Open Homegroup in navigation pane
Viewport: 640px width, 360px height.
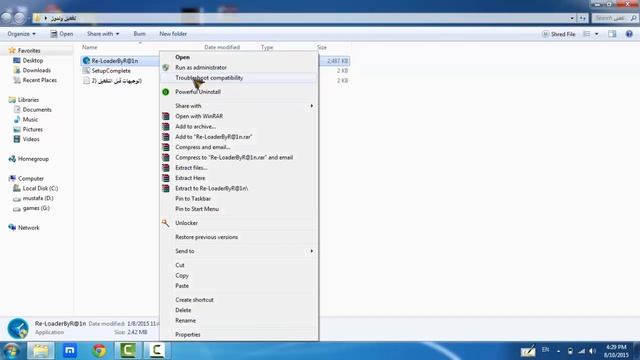(x=33, y=159)
